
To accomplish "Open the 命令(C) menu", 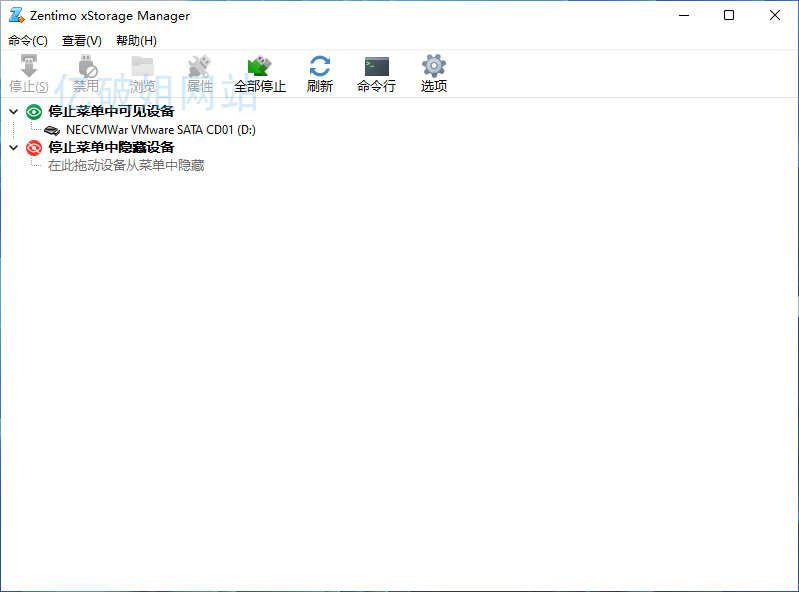I will coord(28,41).
